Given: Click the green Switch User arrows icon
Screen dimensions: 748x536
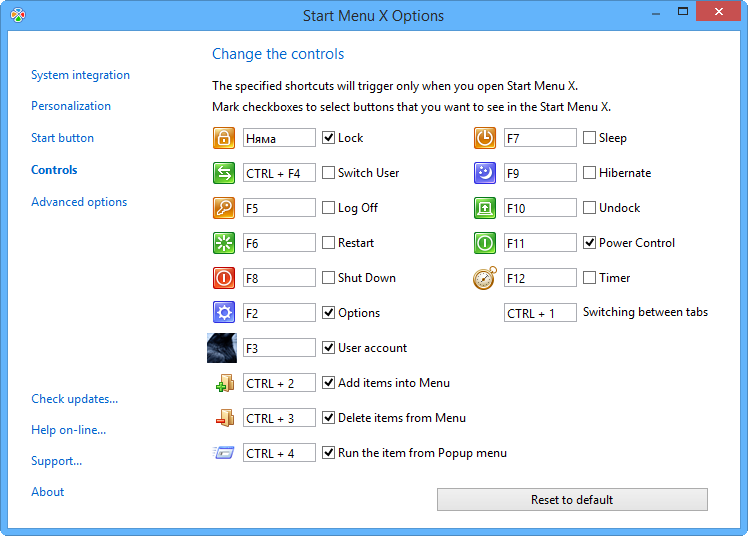Looking at the screenshot, I should point(224,173).
